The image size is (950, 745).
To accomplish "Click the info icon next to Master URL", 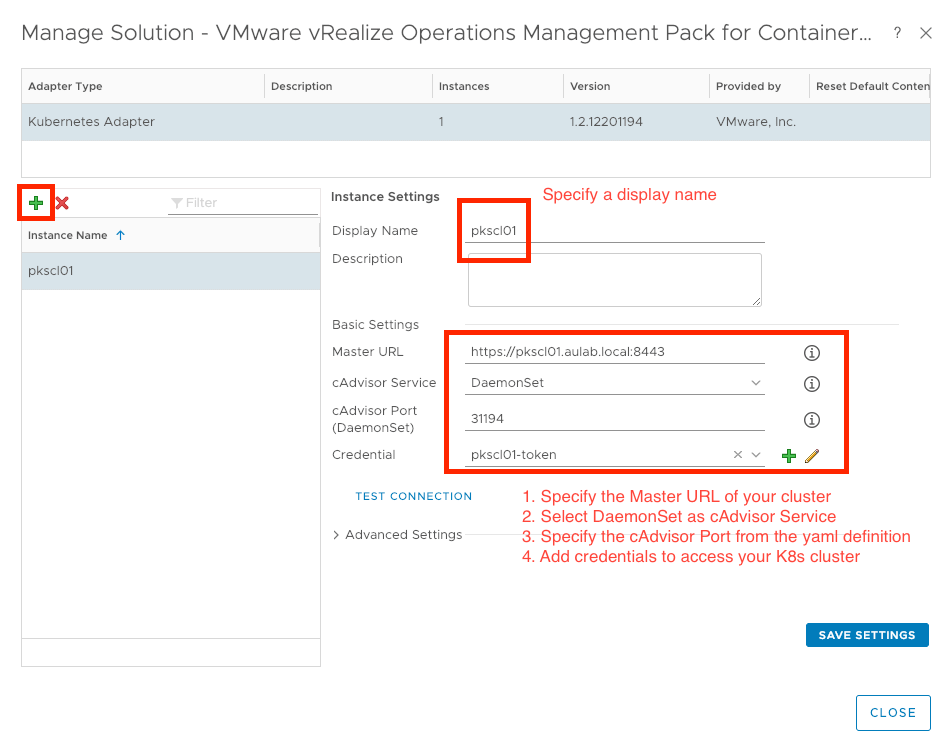I will (812, 352).
